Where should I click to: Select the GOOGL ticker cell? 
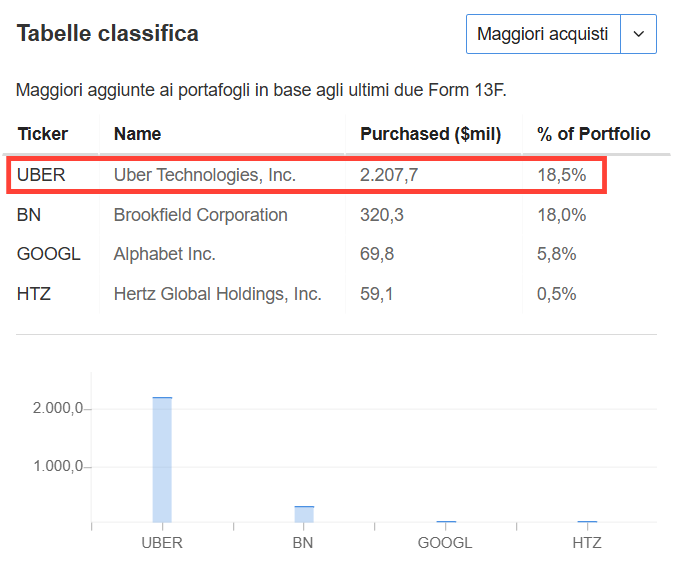pyautogui.click(x=49, y=254)
